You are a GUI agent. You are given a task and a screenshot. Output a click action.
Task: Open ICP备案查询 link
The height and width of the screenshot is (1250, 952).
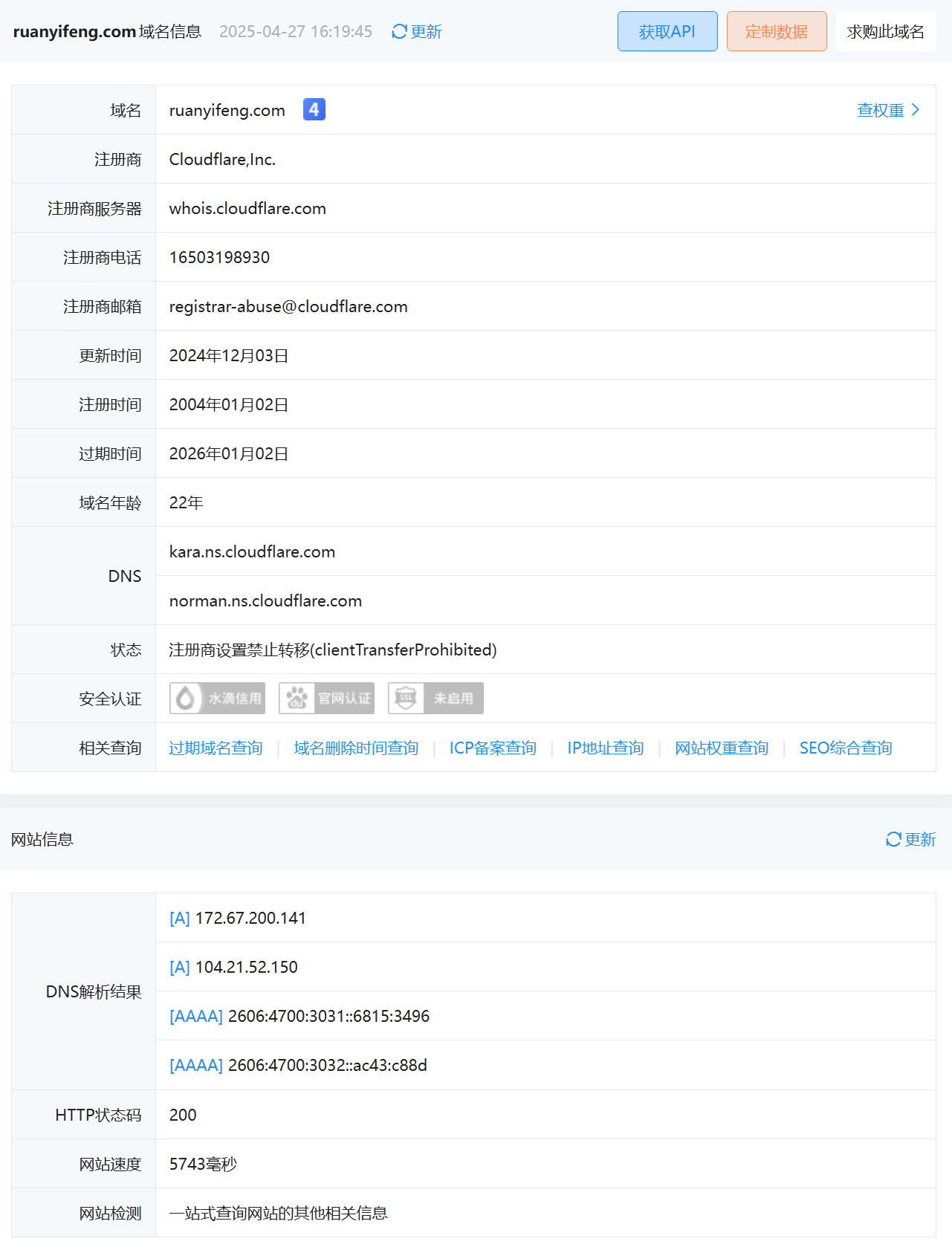click(x=493, y=748)
